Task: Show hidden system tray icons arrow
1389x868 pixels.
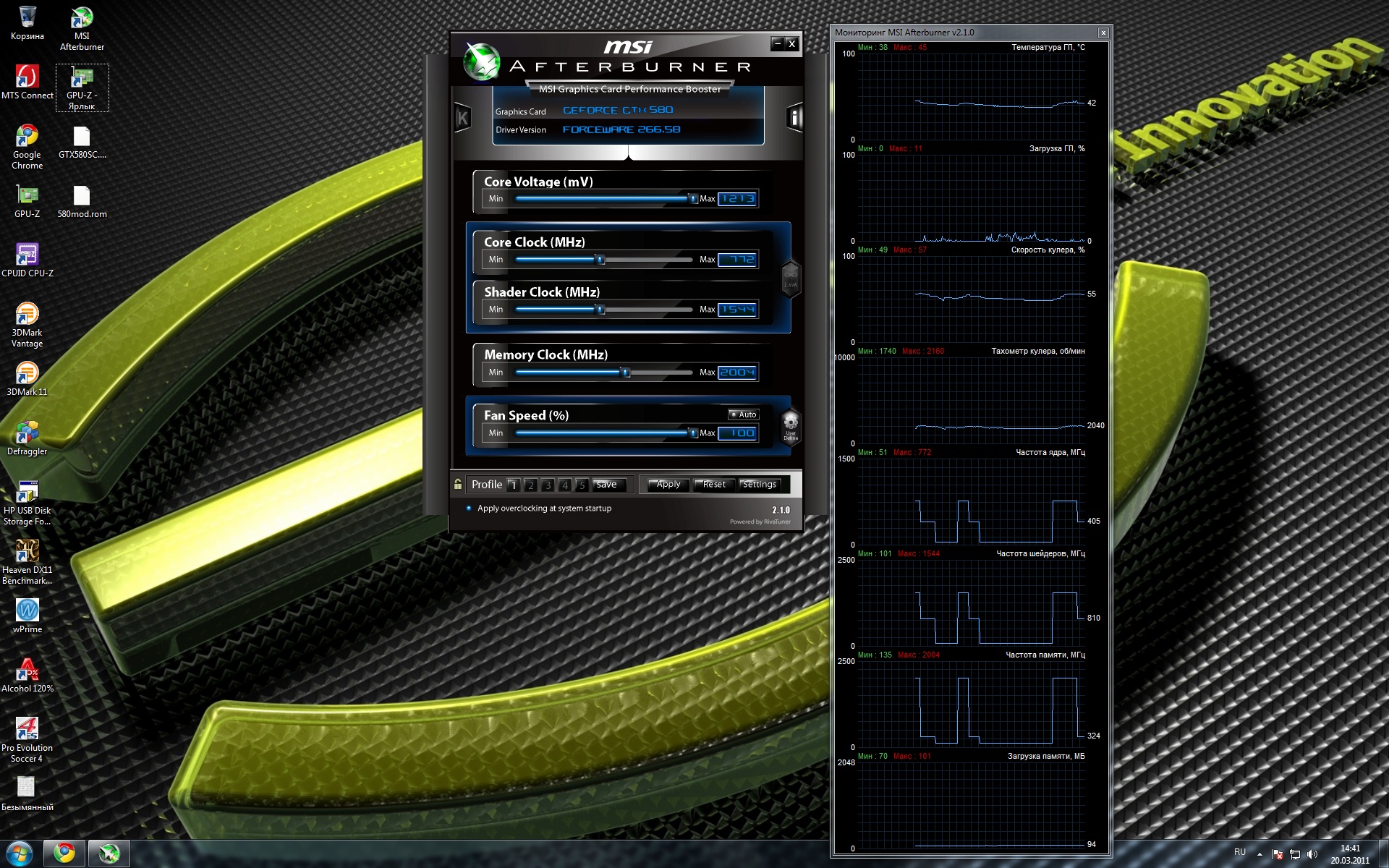Action: tap(1260, 854)
